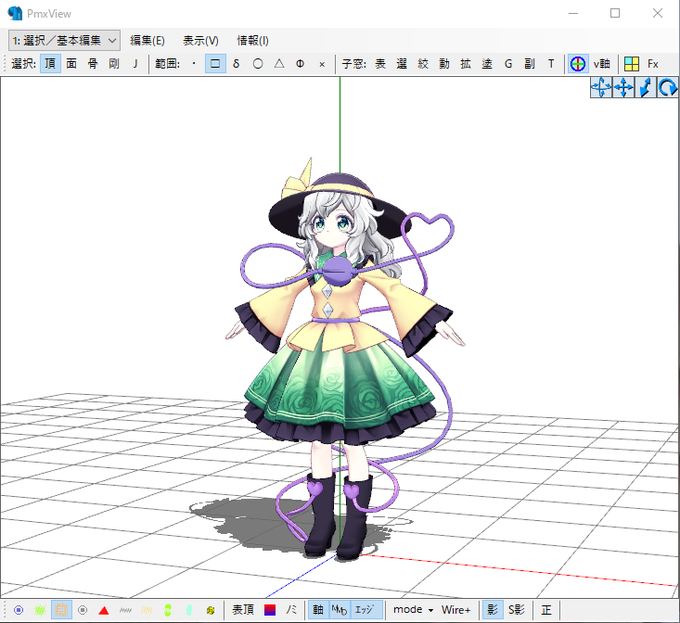Open the 1: 選択/基本編集 mode dropdown

click(64, 40)
